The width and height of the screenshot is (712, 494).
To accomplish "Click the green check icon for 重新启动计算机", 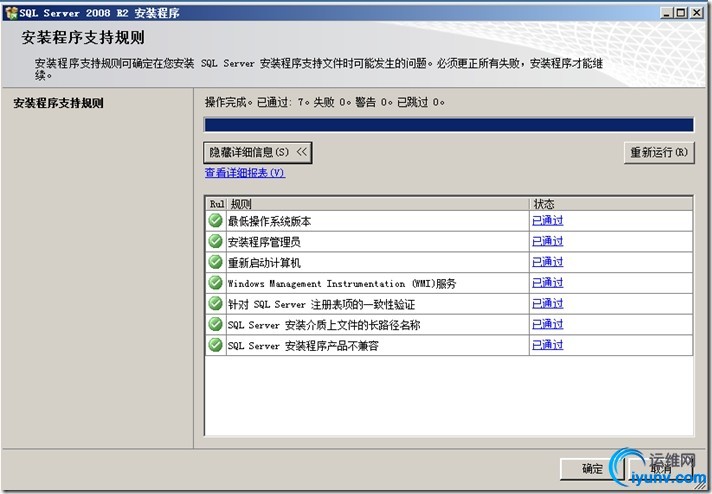I will click(215, 262).
